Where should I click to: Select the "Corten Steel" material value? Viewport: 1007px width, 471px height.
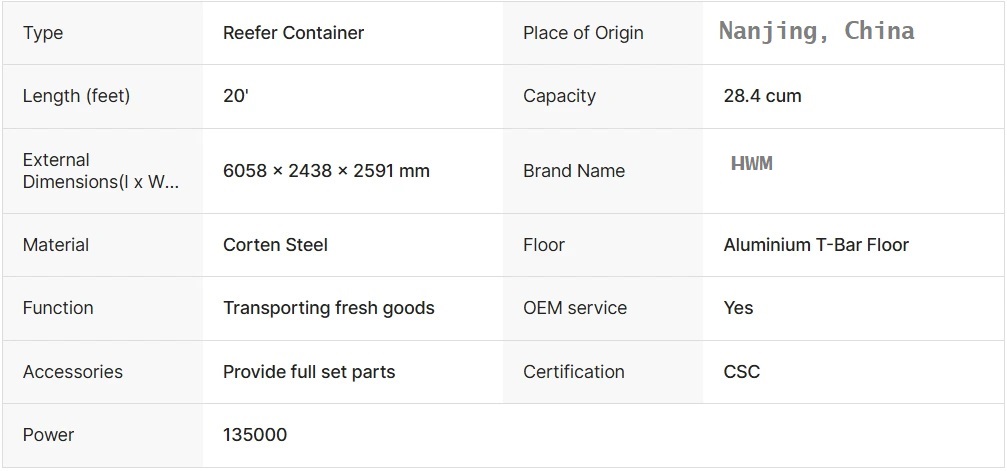coord(275,245)
